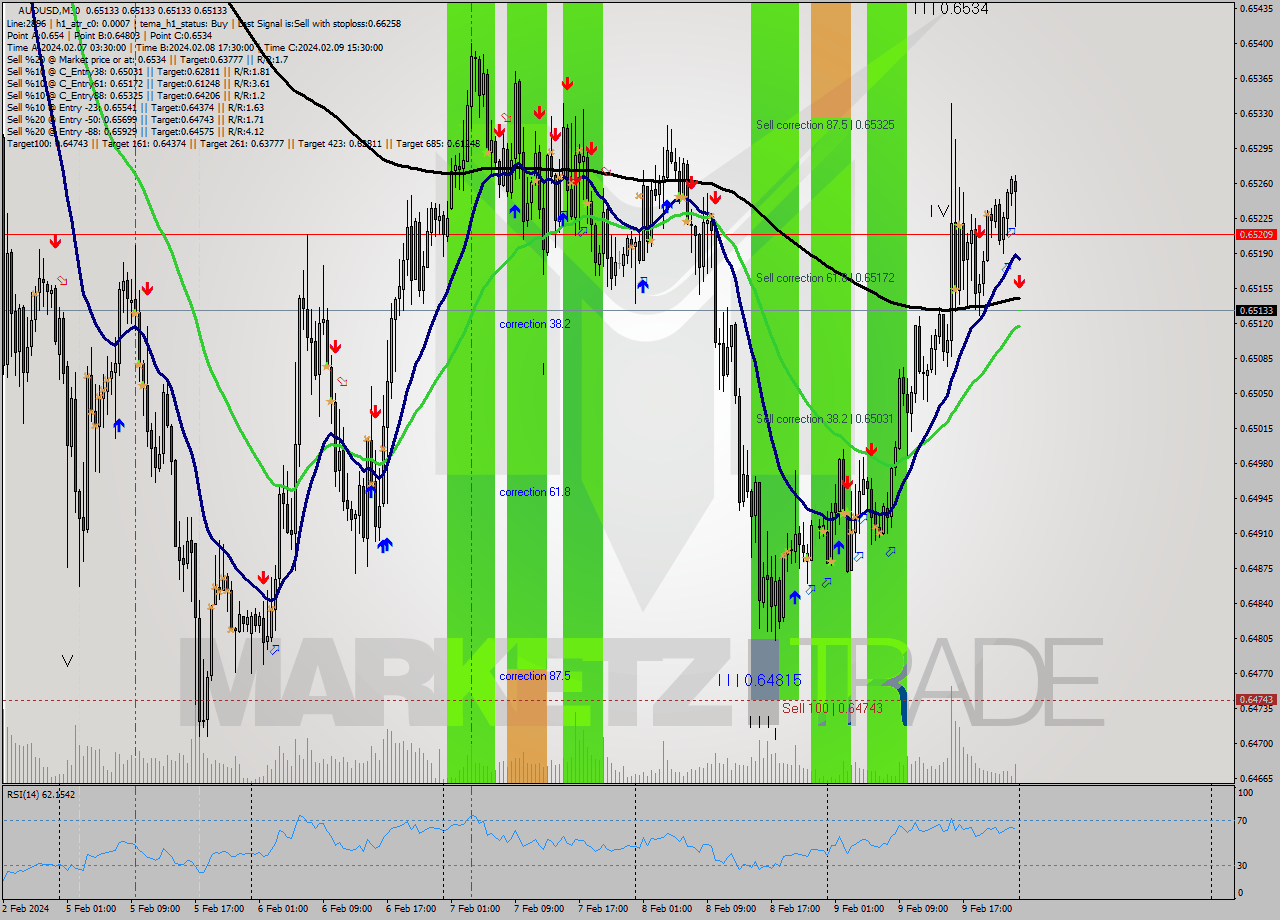
Task: Click the red 0.65209 price tag
Action: (x=1257, y=234)
